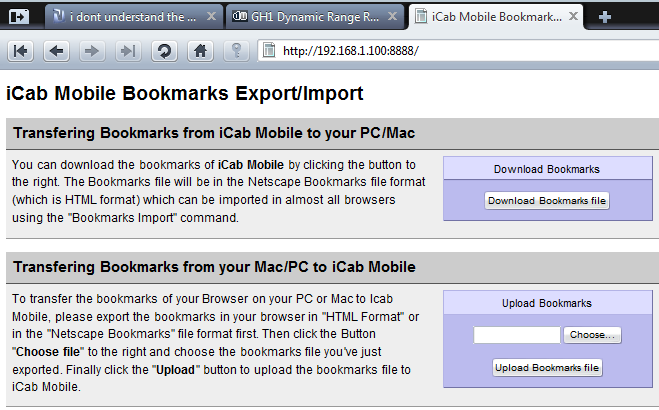This screenshot has height=410, width=659.
Task: Click Download Bookmarks file button
Action: coord(547,201)
